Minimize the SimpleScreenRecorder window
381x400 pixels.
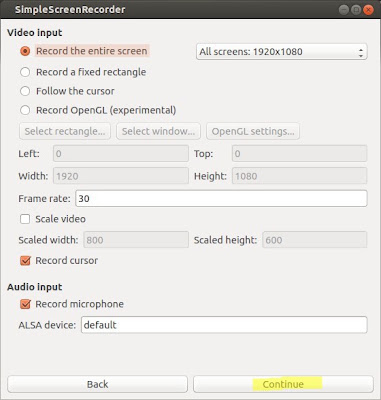[344, 10]
